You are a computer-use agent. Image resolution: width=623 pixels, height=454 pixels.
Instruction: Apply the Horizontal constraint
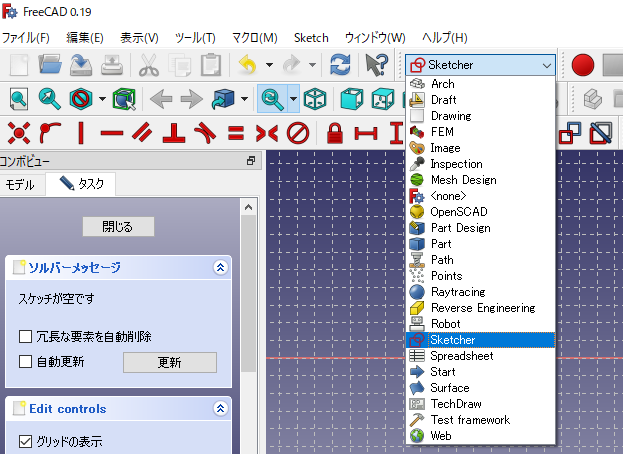click(x=112, y=133)
